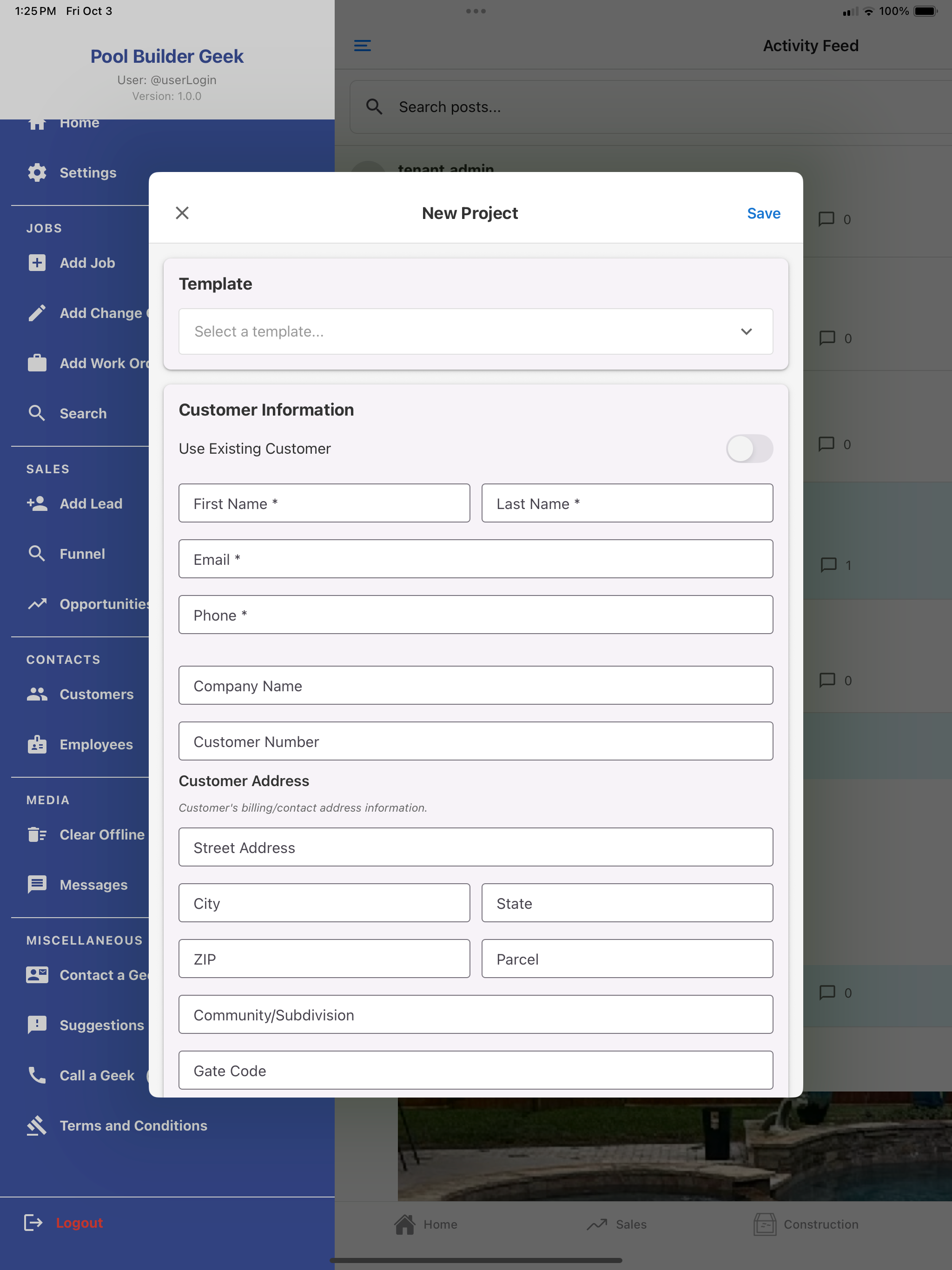This screenshot has height=1270, width=952.
Task: Click the Funnel magnifier icon
Action: coord(37,554)
